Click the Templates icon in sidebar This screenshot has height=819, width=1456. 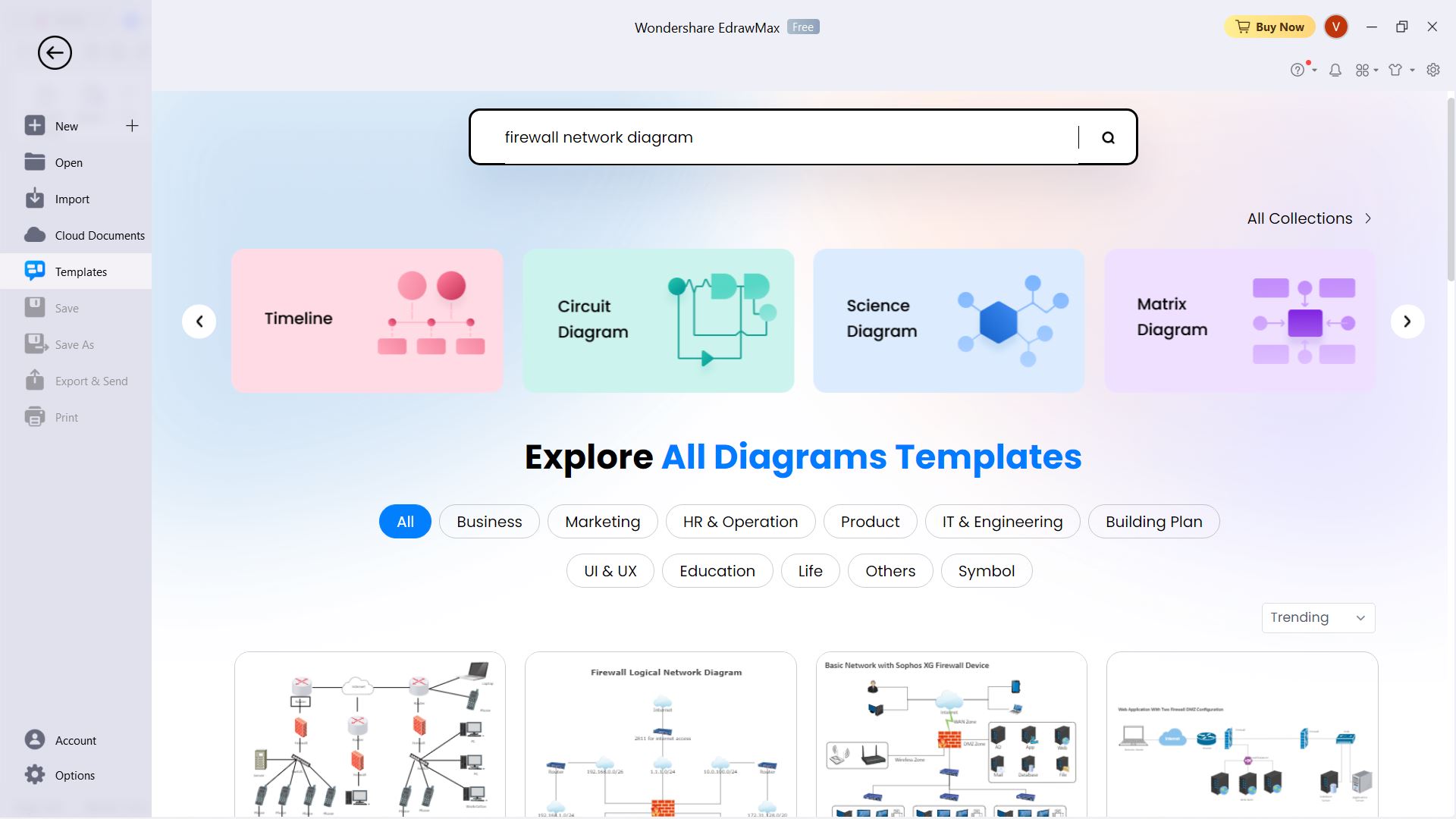pos(33,270)
